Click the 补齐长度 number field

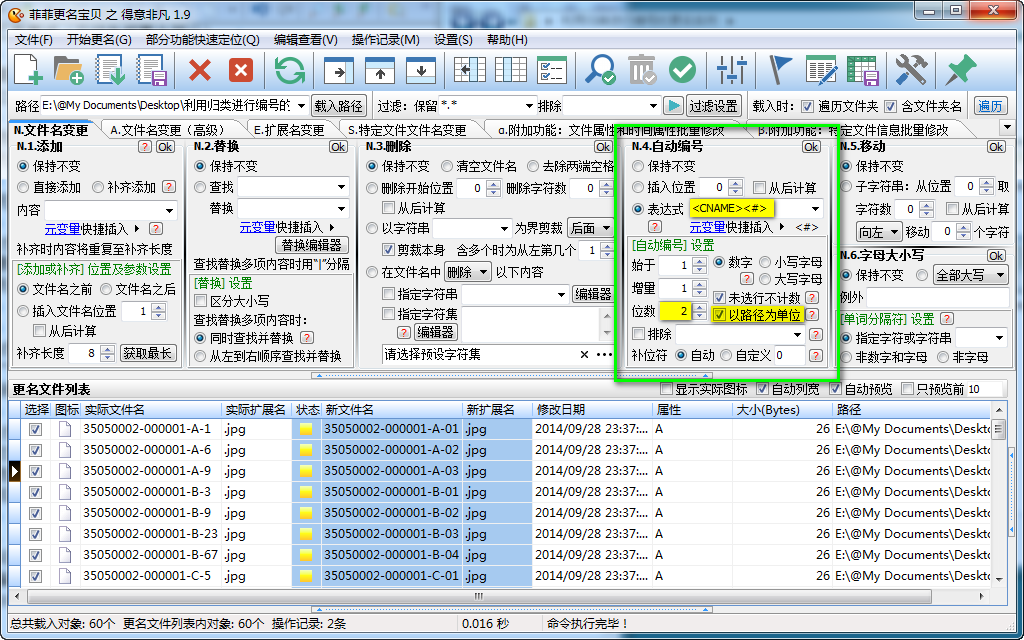(84, 353)
